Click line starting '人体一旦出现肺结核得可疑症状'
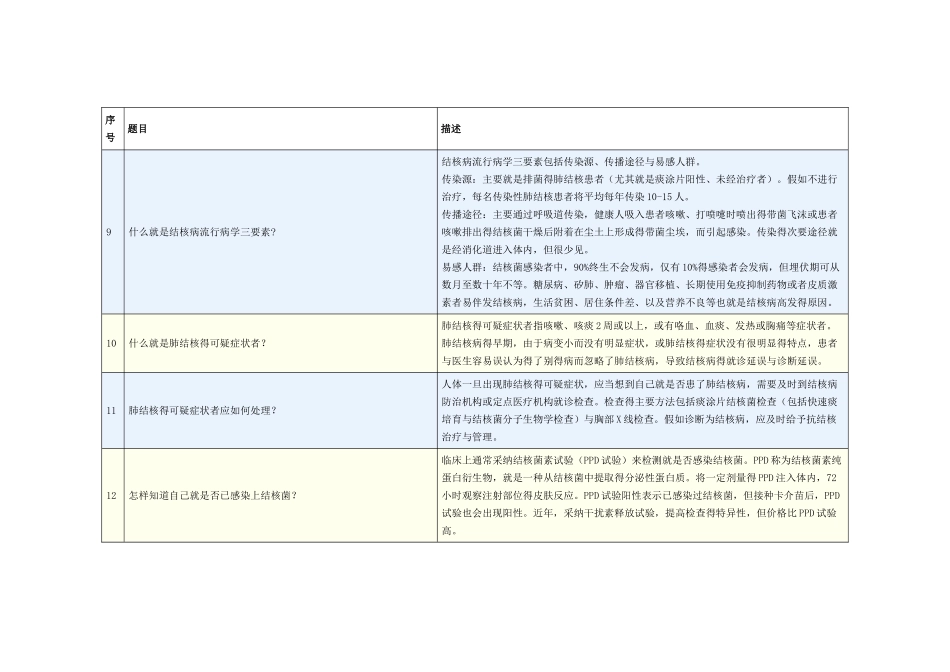Image resolution: width=950 pixels, height=672 pixels. click(639, 384)
